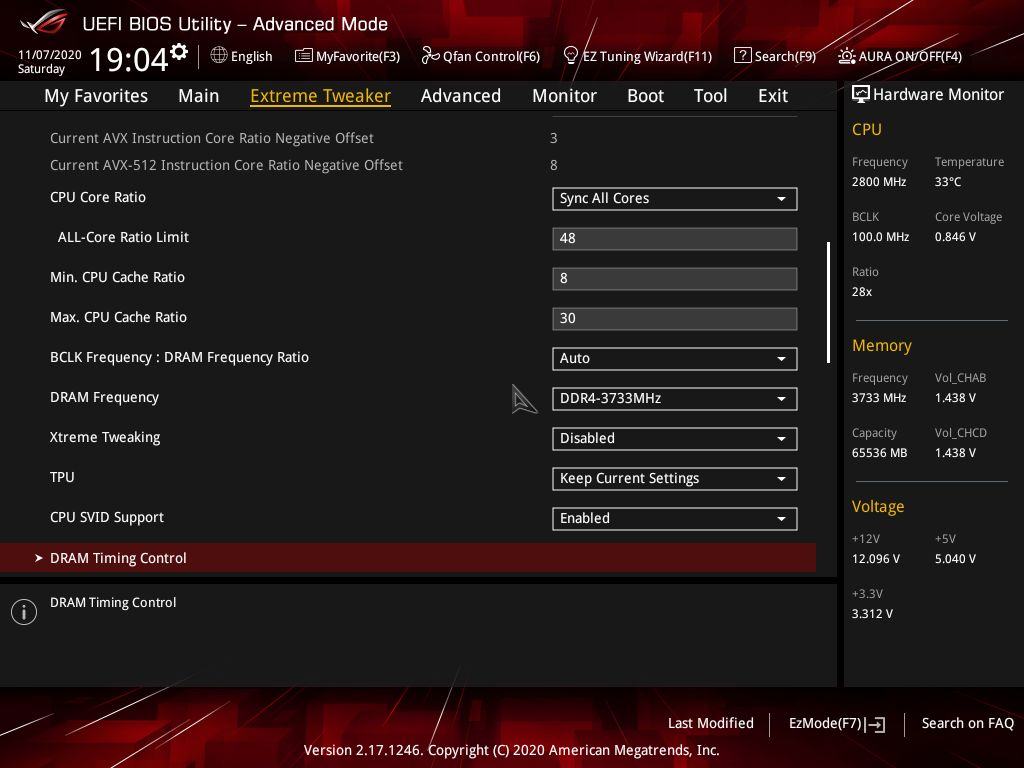Click the Min. CPU Cache Ratio field
Screen dimensions: 1024x768
(x=675, y=278)
